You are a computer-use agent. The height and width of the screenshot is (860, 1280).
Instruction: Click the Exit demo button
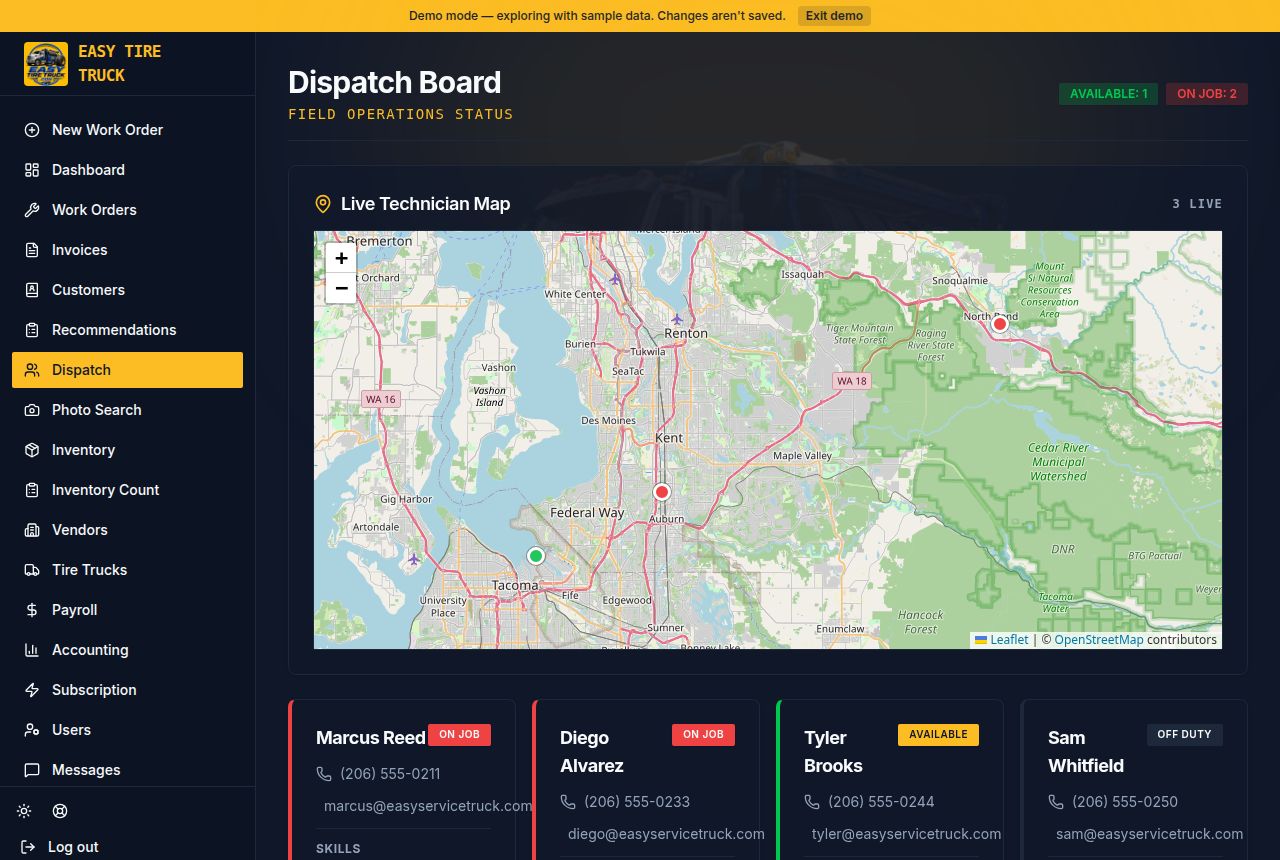click(834, 16)
